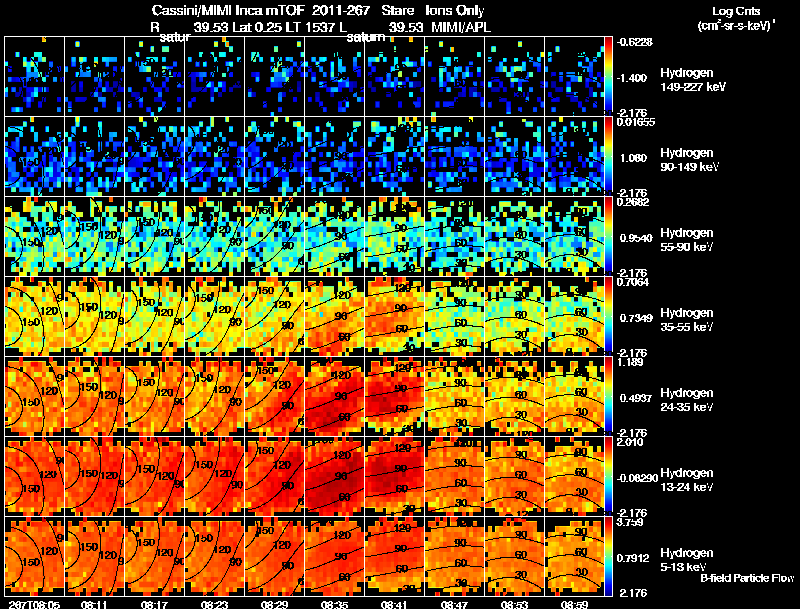Image resolution: width=800 pixels, height=609 pixels.
Task: Open 90-149 keV panel at 08:47
Action: tap(454, 156)
